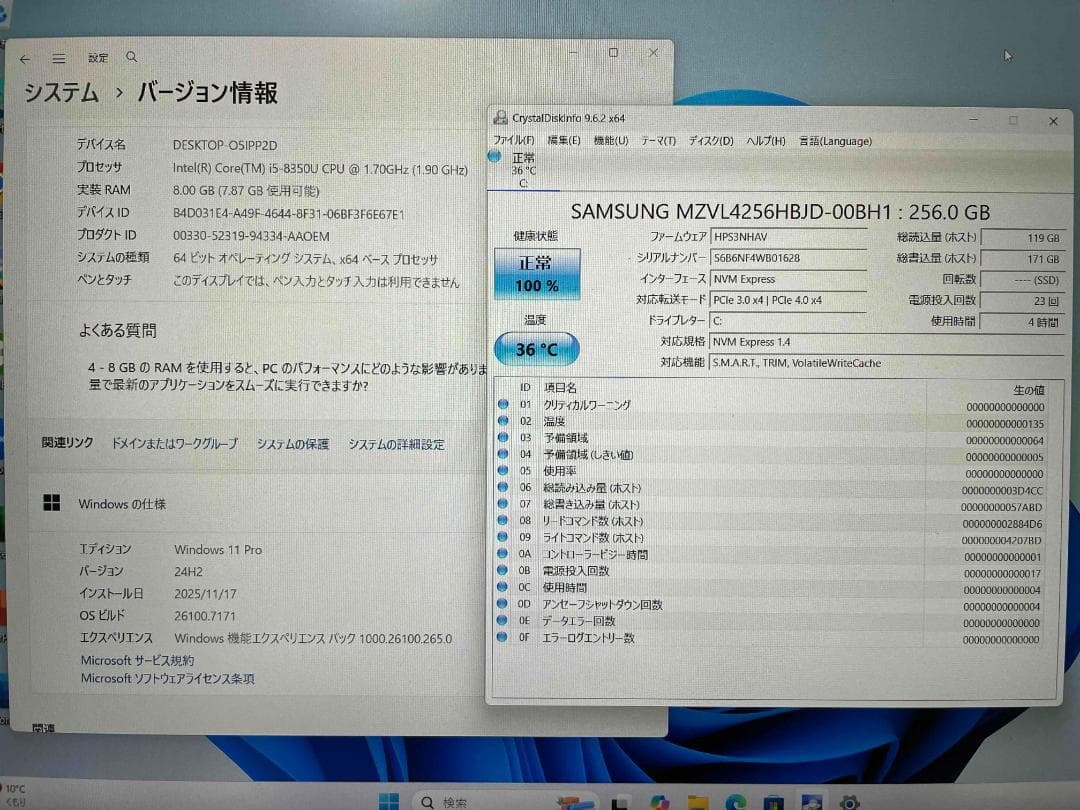Click status circle of 総読み込み量 (ホスト) row
Image resolution: width=1080 pixels, height=810 pixels.
click(x=503, y=487)
